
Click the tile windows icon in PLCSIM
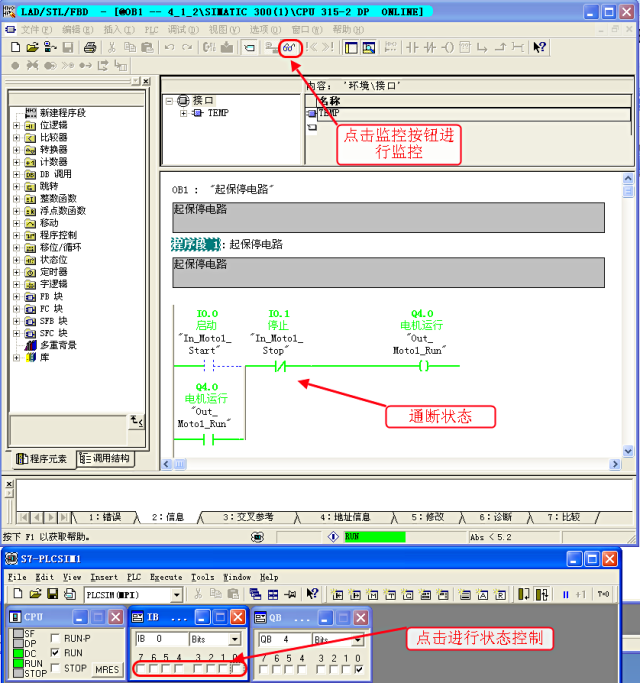coord(273,594)
